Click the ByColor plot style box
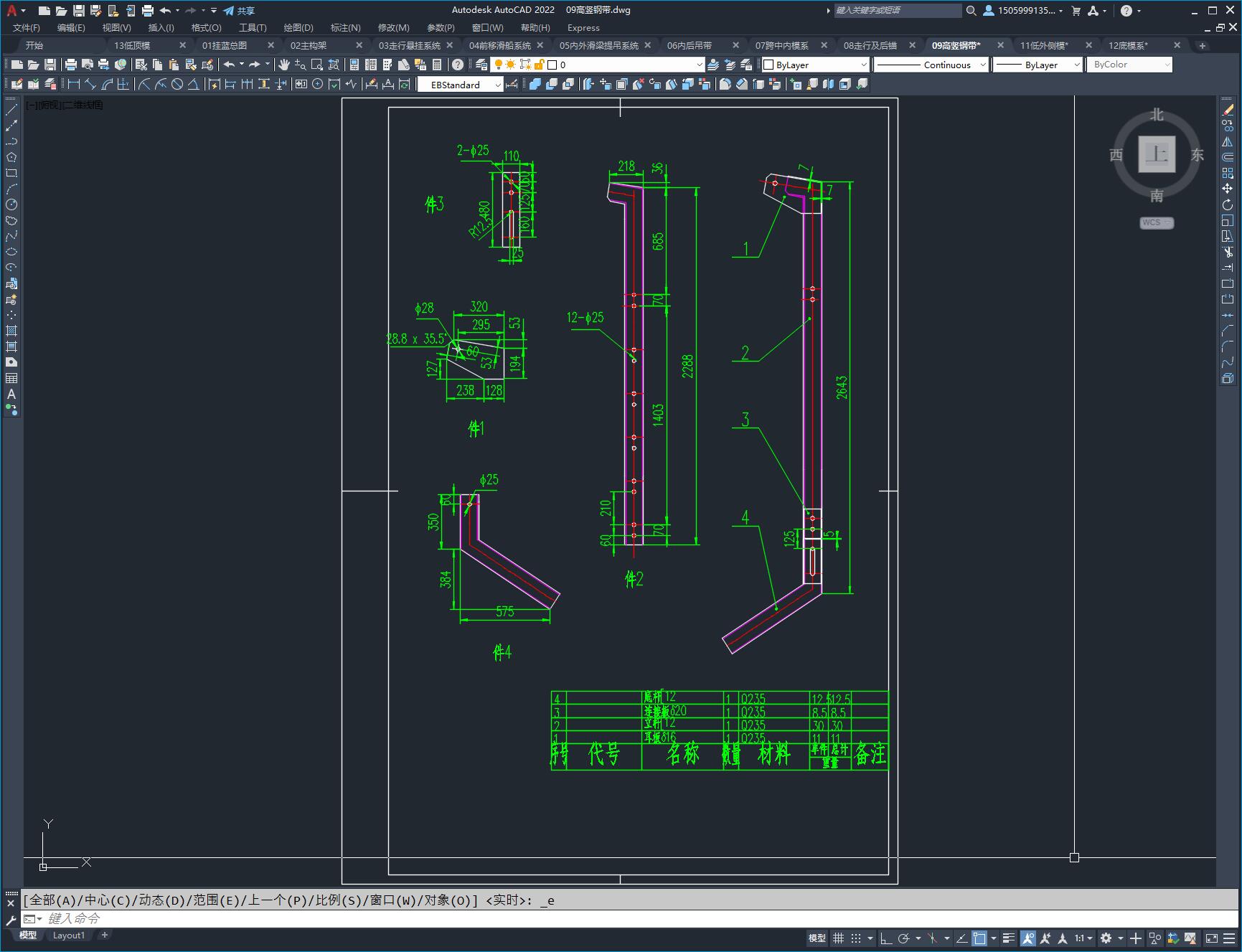 1130,65
